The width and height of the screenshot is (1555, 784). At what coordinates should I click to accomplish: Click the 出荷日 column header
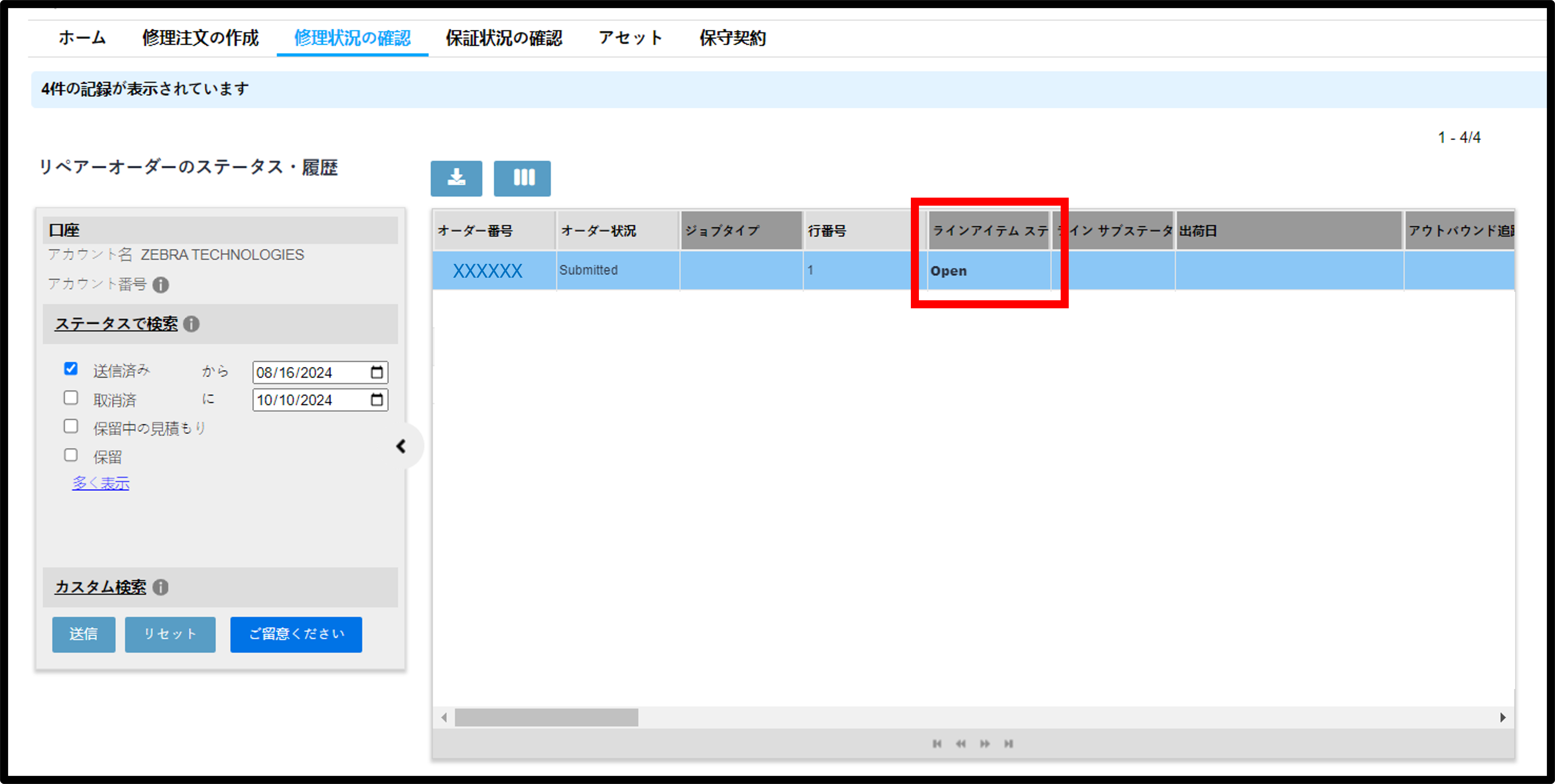click(x=1289, y=231)
